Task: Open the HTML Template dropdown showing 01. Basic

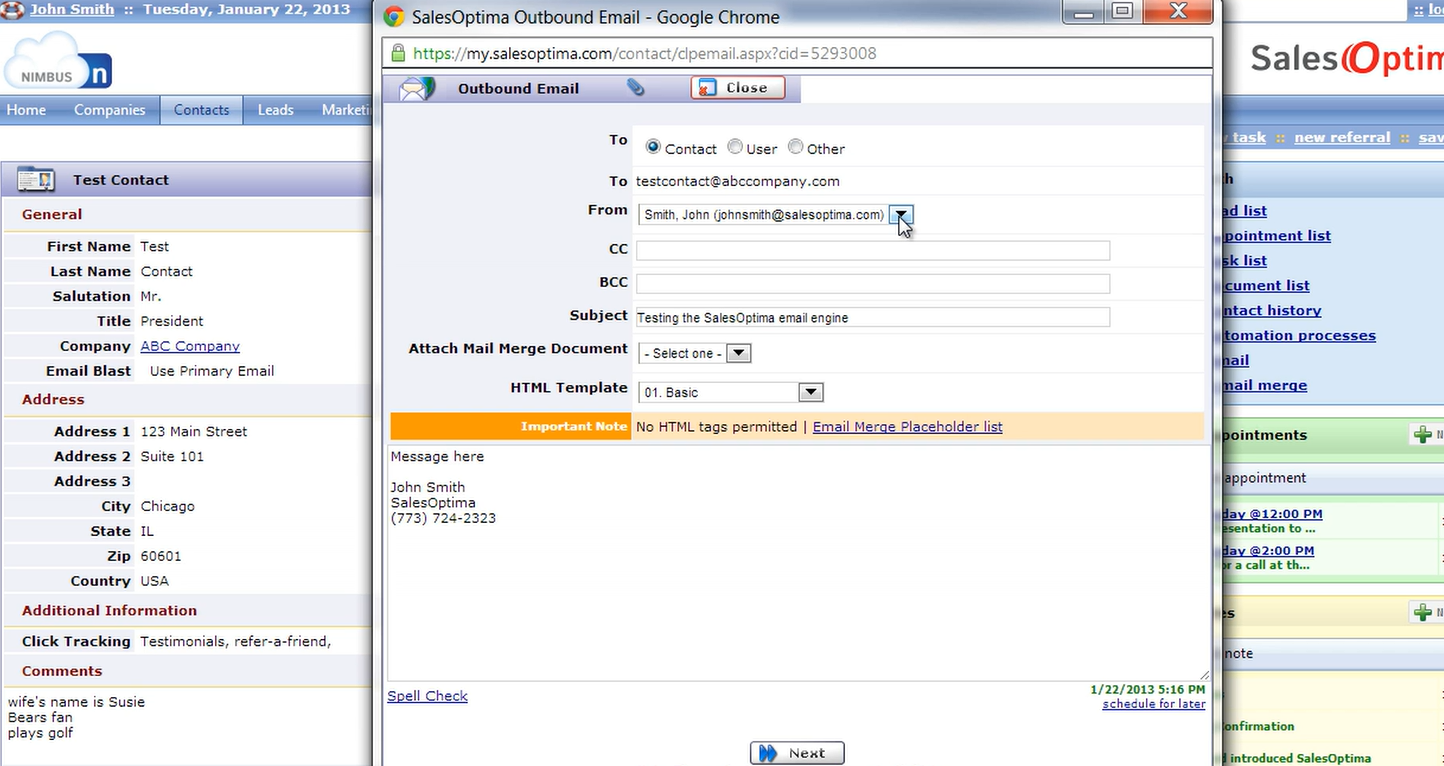Action: tap(810, 391)
